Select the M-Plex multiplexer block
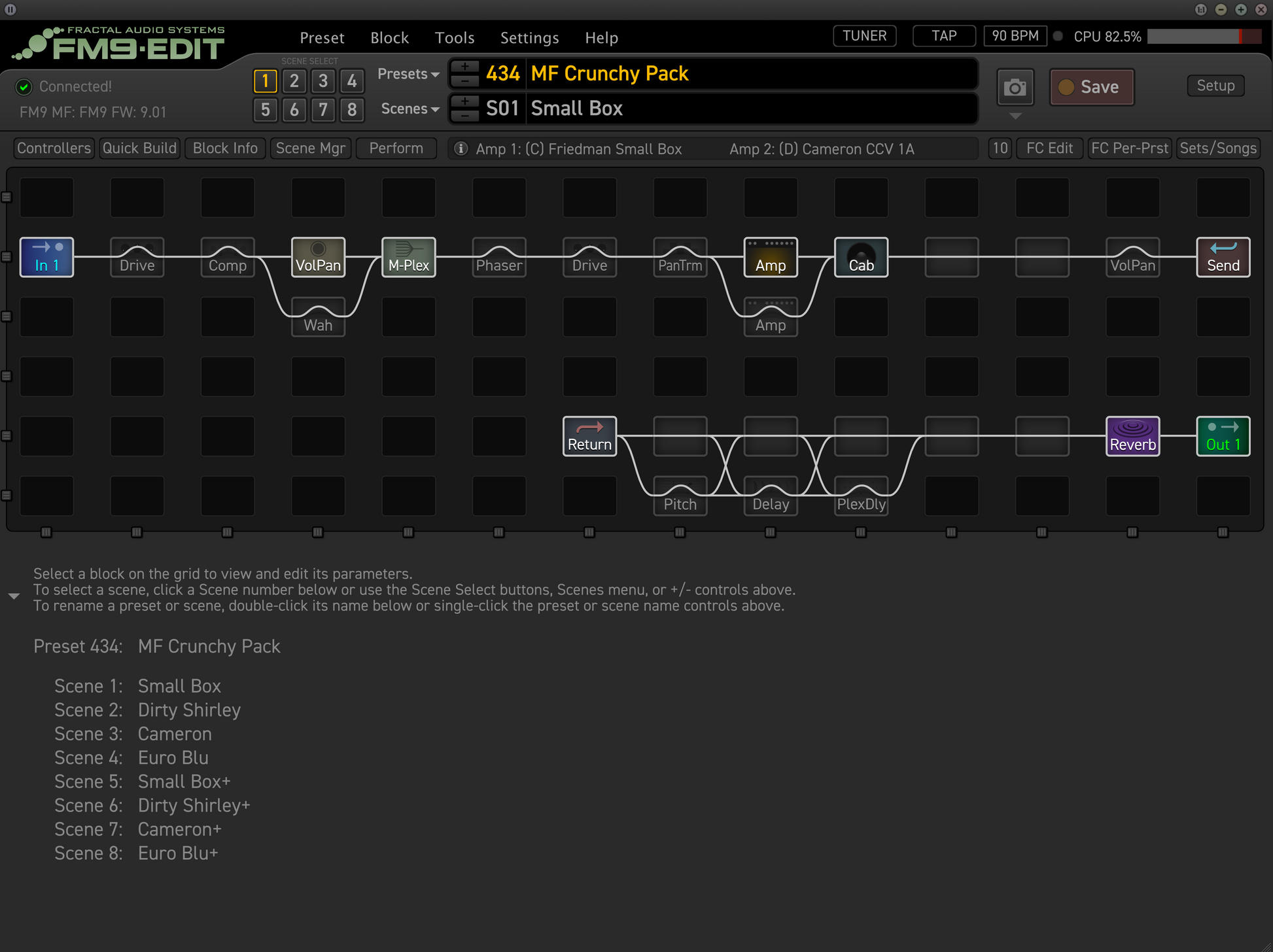 (408, 257)
